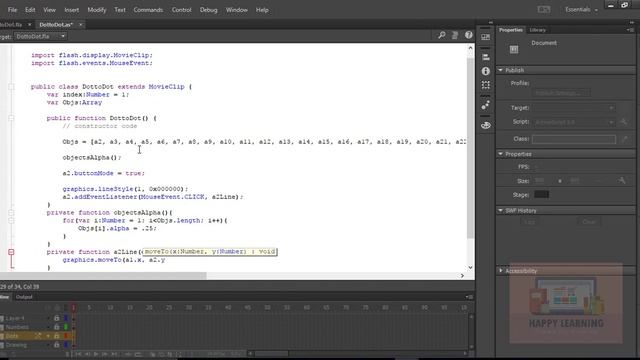Click the sync settings icon beside Essentials
The image size is (640, 360).
(x=544, y=9)
